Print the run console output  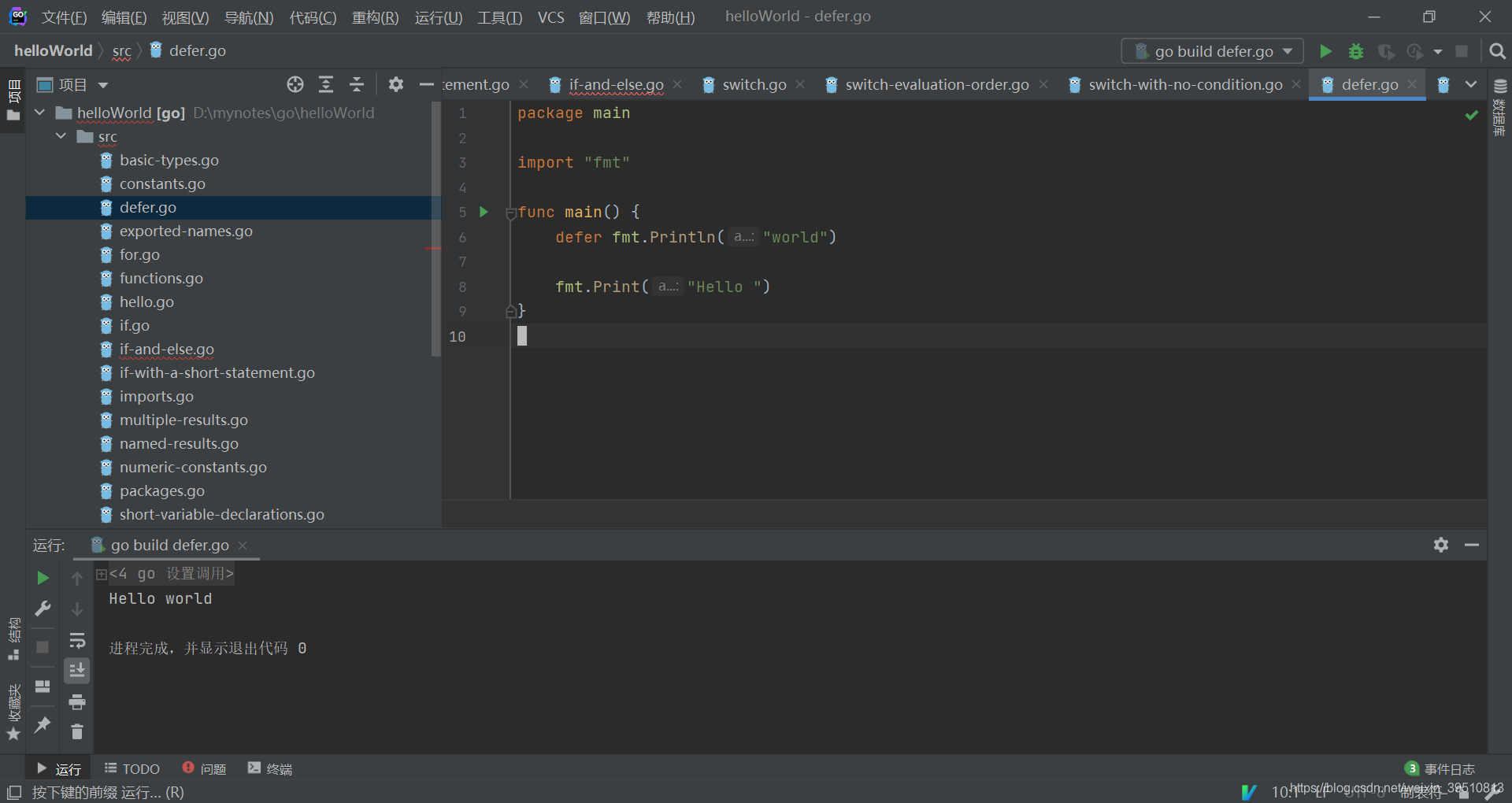pos(77,701)
